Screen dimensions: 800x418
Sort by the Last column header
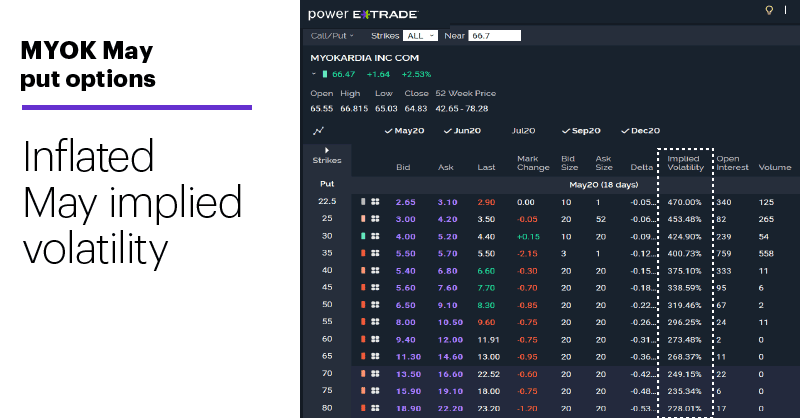tap(486, 167)
